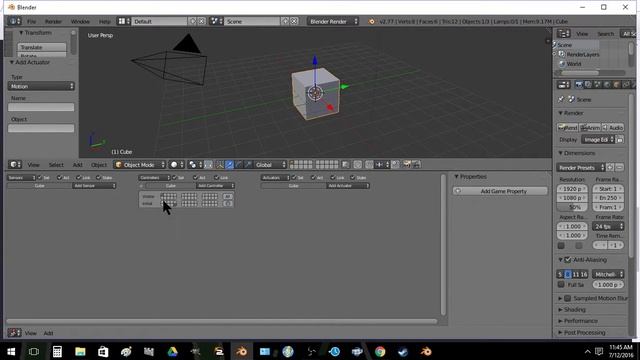Open the 3D View editor type selector
The height and width of the screenshot is (360, 640).
(15, 164)
